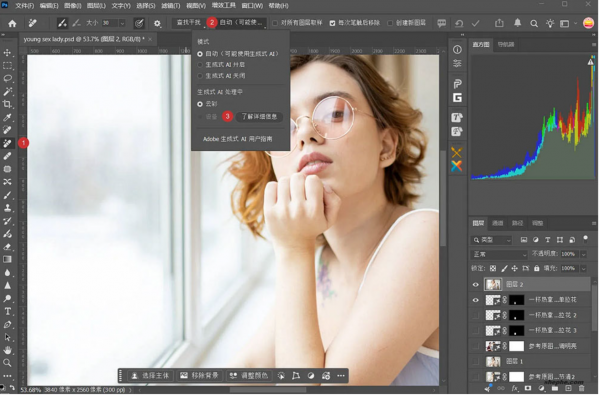600x395 pixels.
Task: Open the layer filter 类型 dropdown
Action: (491, 240)
